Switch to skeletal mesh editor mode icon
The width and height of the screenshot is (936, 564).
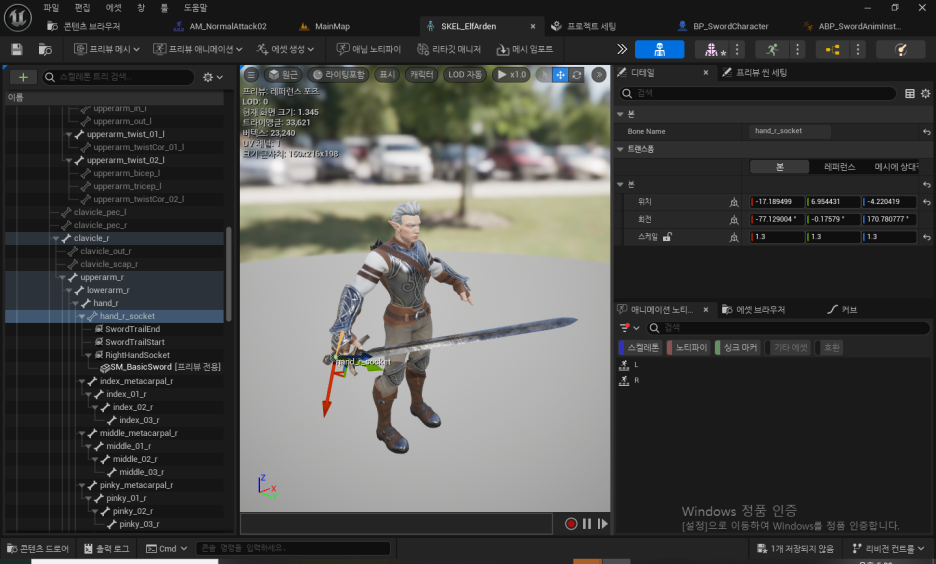(x=712, y=50)
